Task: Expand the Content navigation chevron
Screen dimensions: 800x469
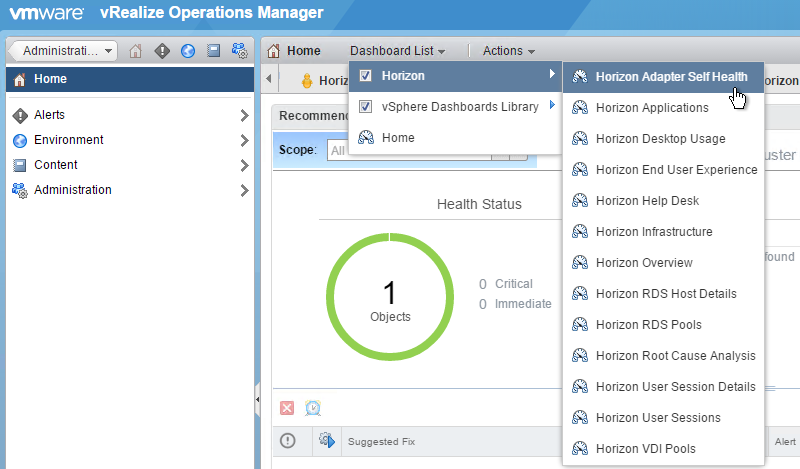Action: click(x=244, y=165)
